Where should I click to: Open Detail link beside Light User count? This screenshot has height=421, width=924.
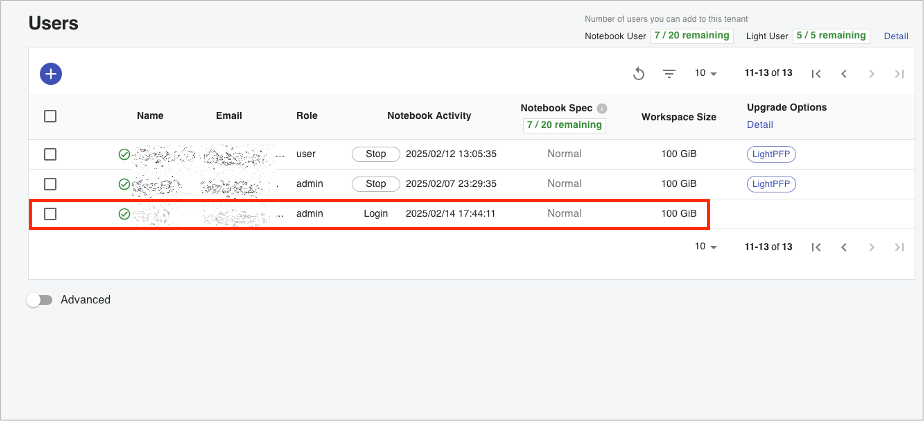[x=896, y=36]
